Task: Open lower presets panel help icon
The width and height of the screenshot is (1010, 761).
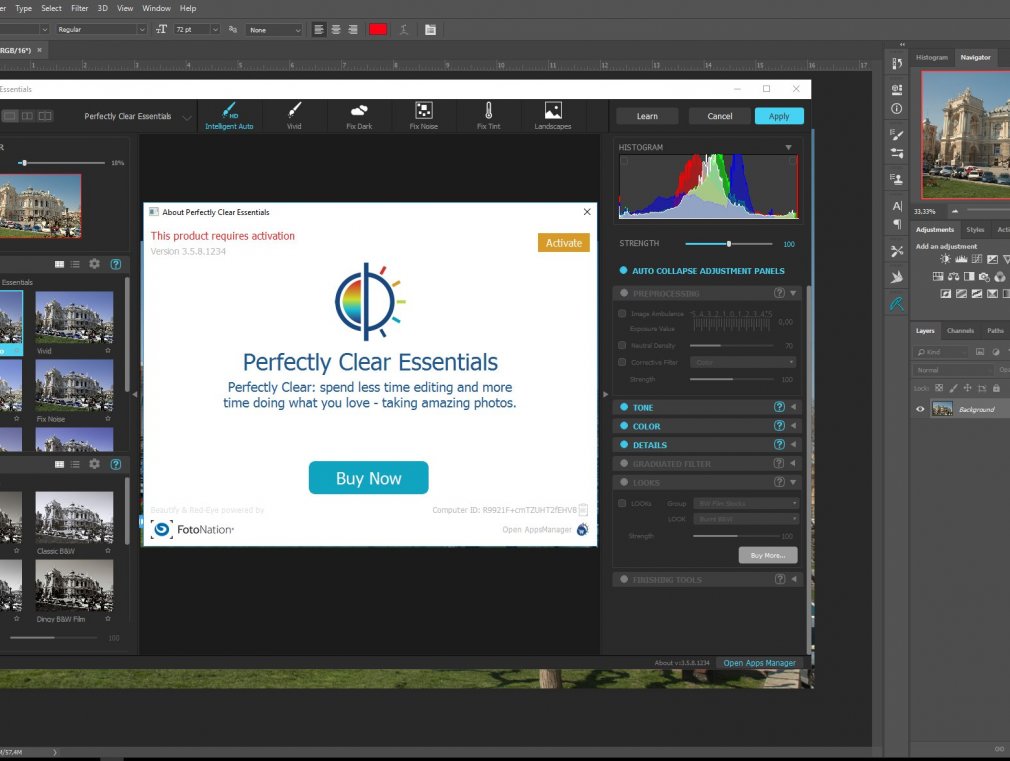Action: point(116,465)
